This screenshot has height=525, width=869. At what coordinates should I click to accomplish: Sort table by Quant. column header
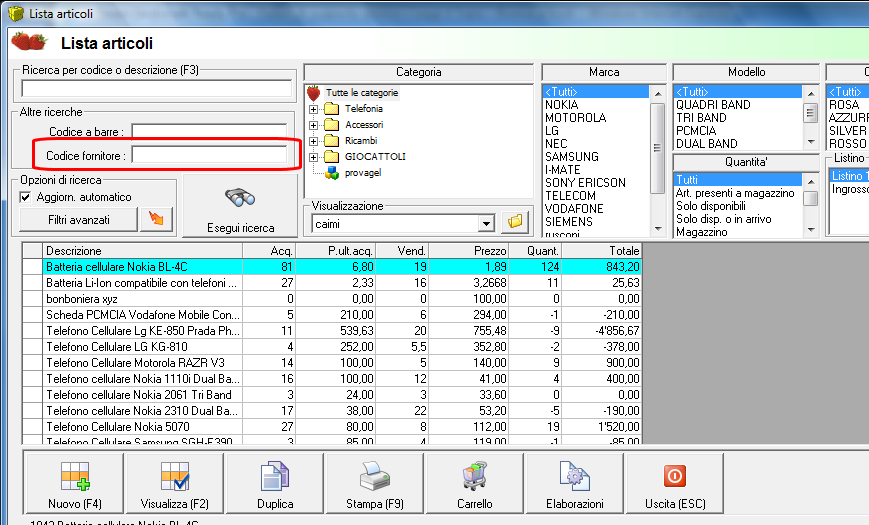[x=535, y=251]
